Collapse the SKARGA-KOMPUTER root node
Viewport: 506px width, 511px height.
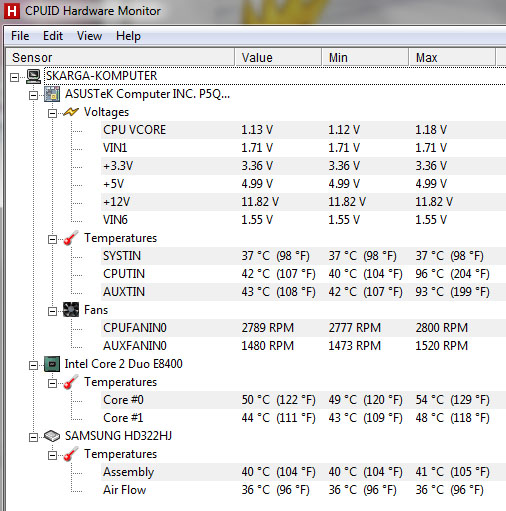(14, 78)
